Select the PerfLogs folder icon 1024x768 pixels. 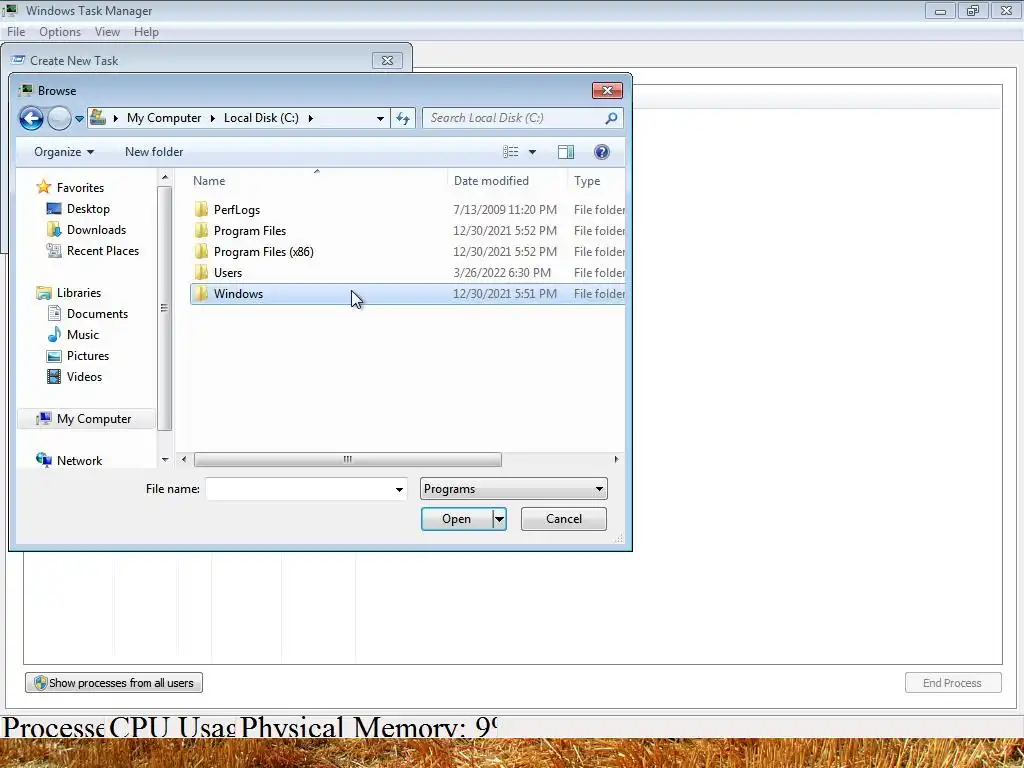coord(202,210)
